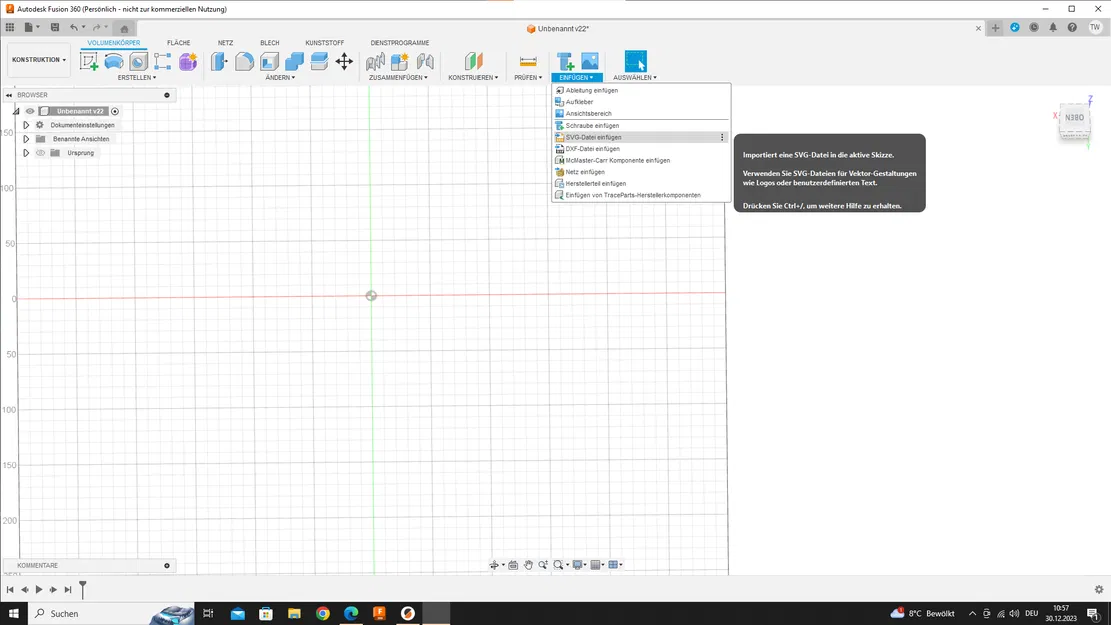Click the Save disk icon
1111x625 pixels.
pos(55,28)
